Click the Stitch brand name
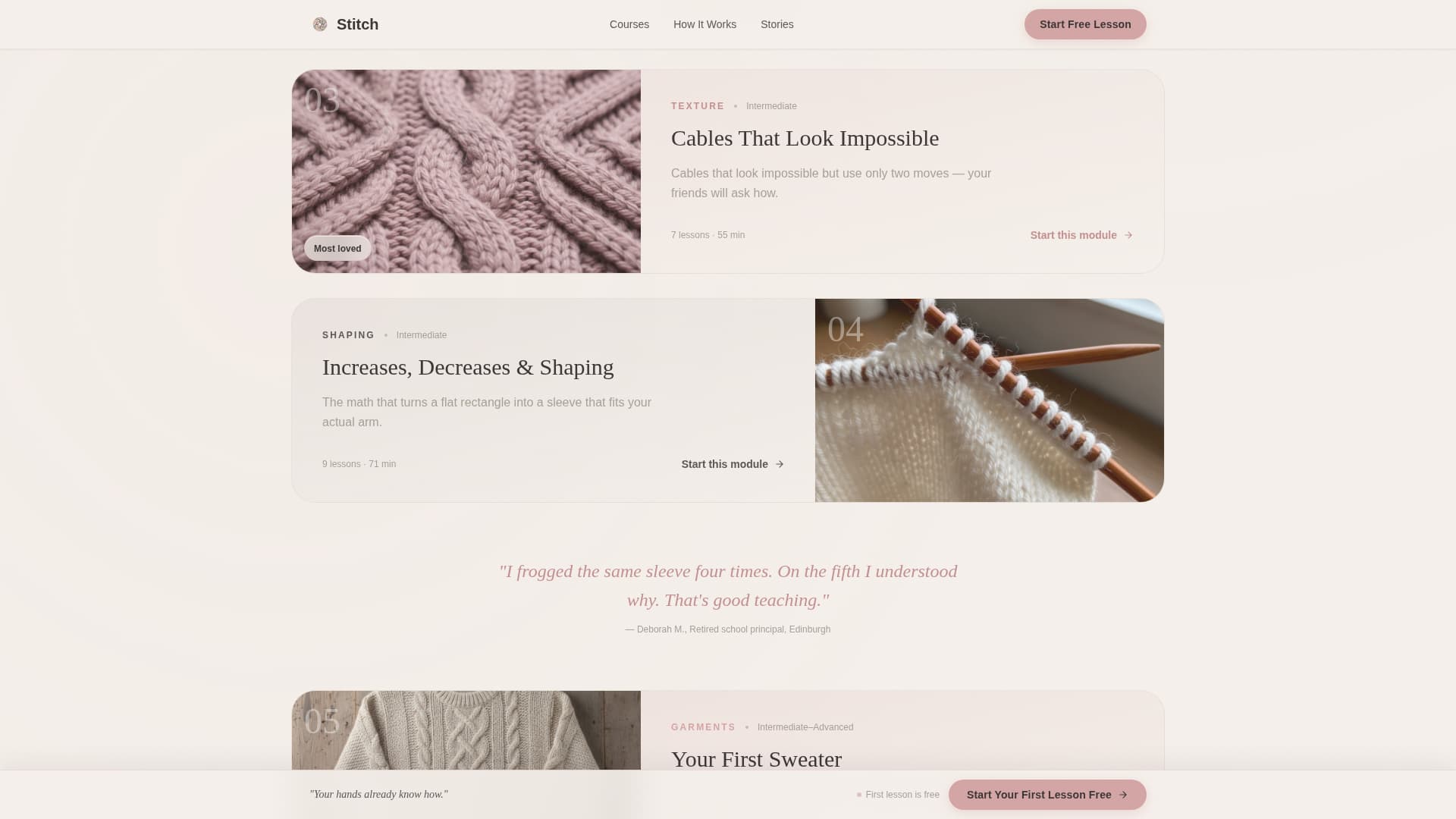This screenshot has height=819, width=1456. click(357, 24)
